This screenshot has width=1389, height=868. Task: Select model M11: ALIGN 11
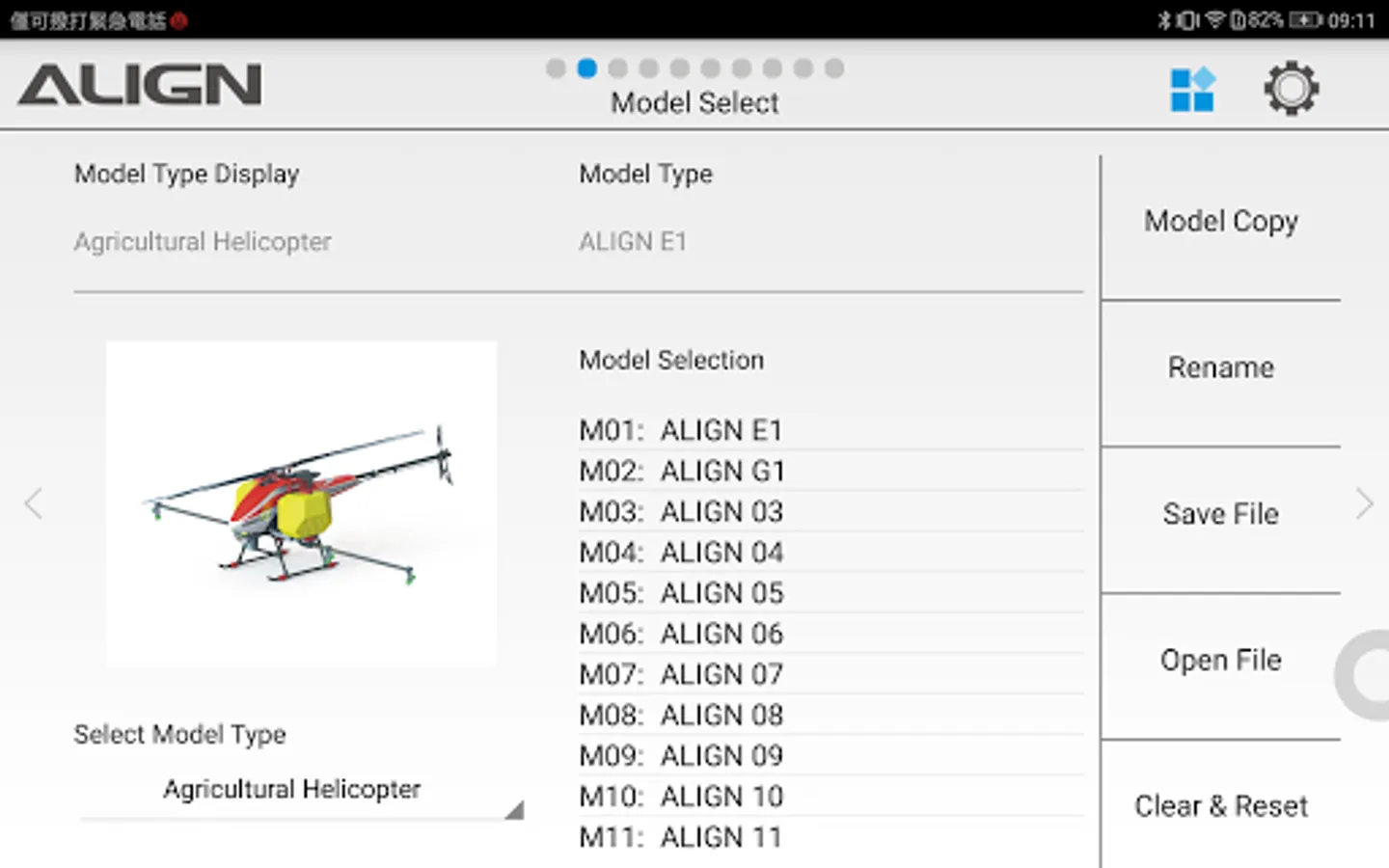(831, 837)
